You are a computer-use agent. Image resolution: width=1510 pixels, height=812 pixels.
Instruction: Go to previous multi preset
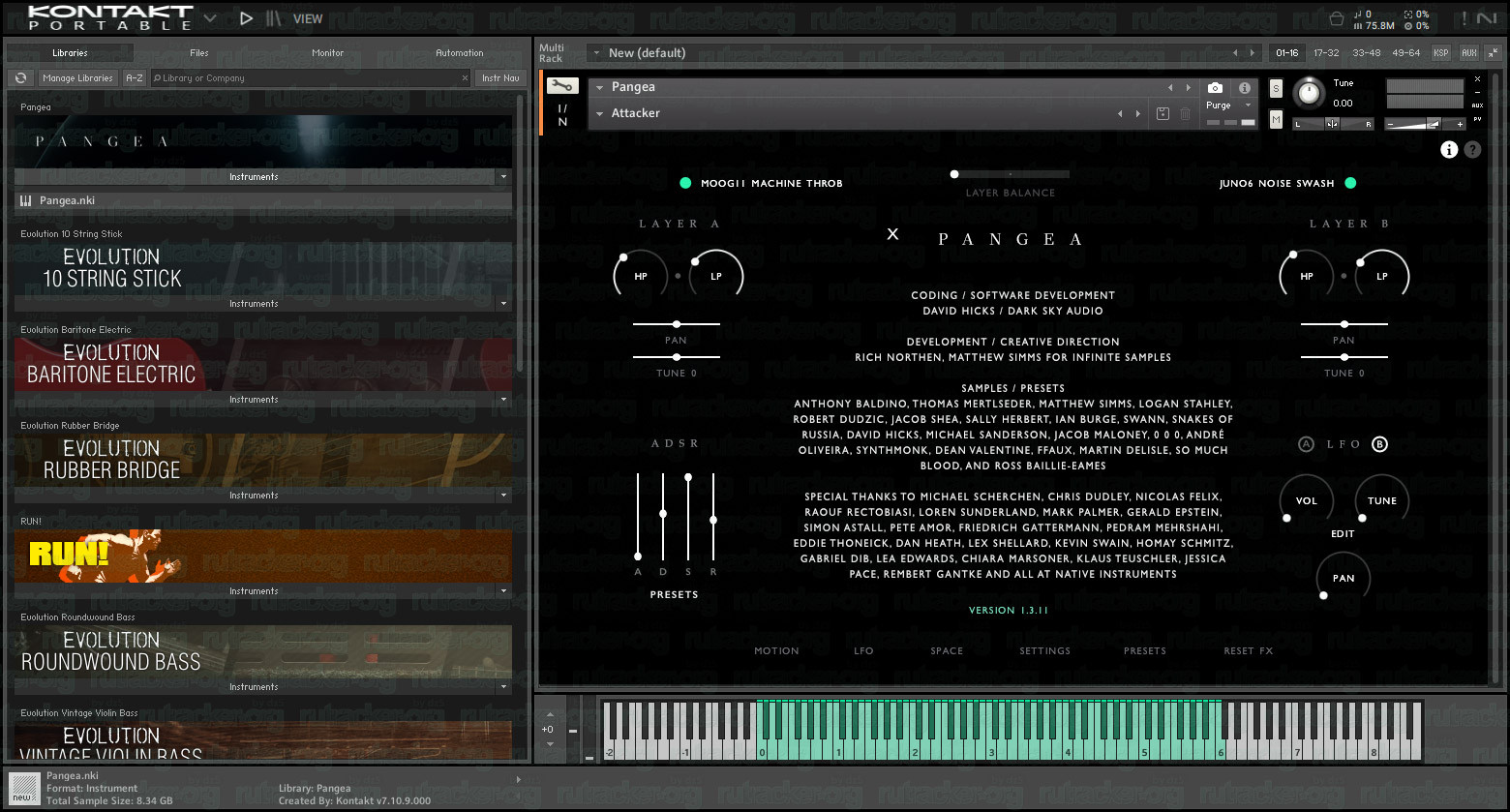(1235, 53)
